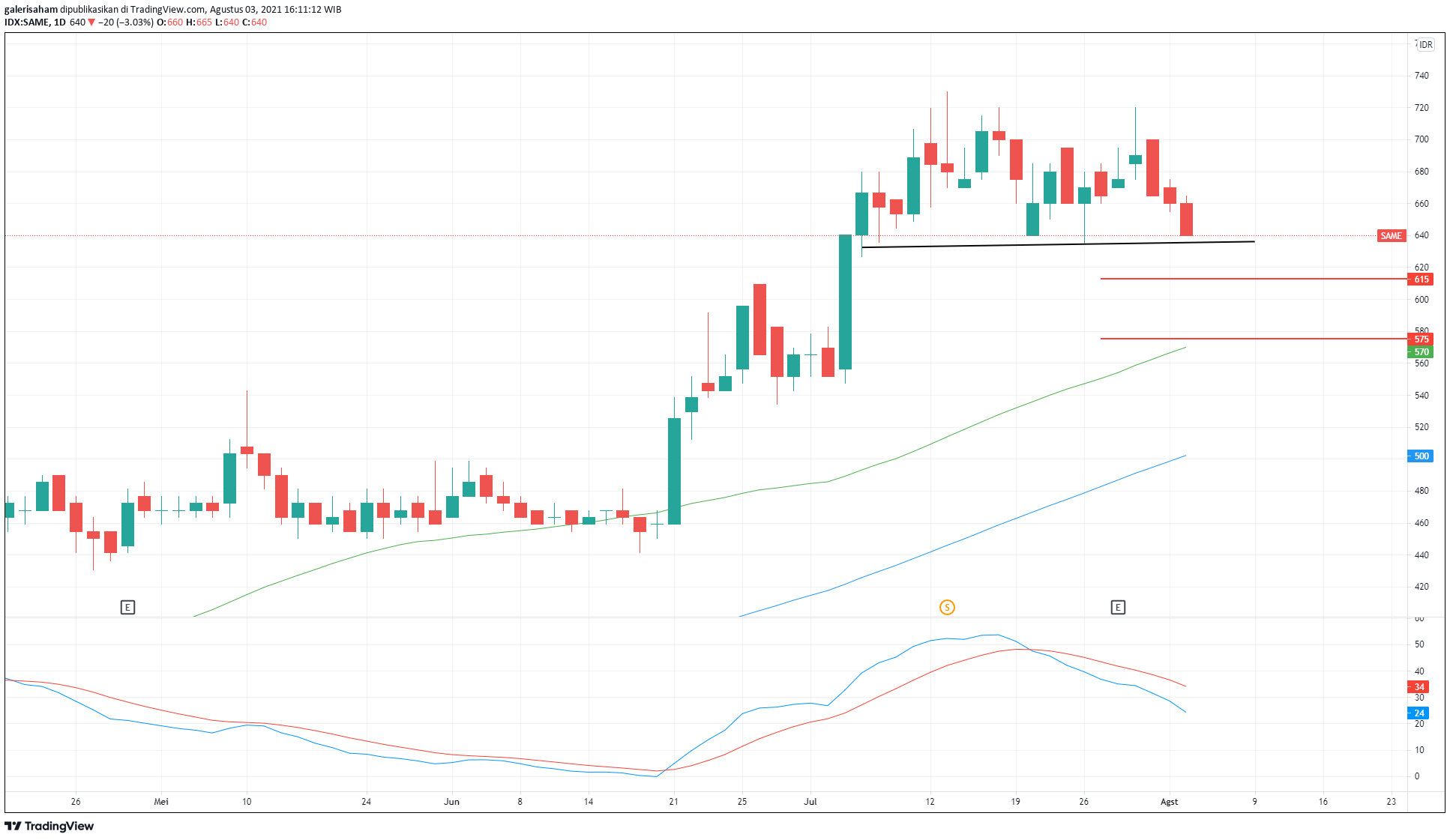Click the earnings E marker near July 28

(1118, 607)
